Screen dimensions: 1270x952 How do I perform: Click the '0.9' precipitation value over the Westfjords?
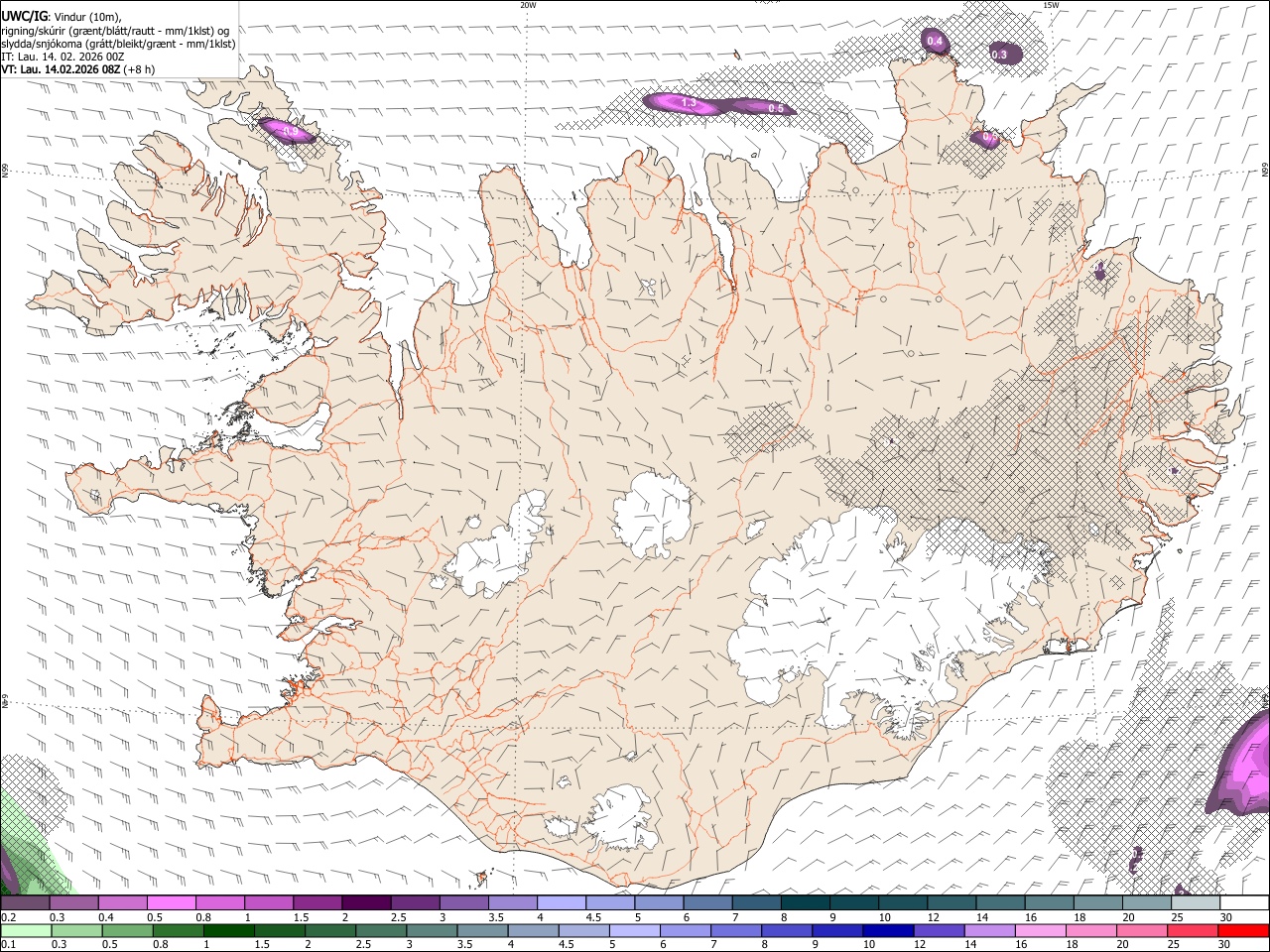point(291,130)
